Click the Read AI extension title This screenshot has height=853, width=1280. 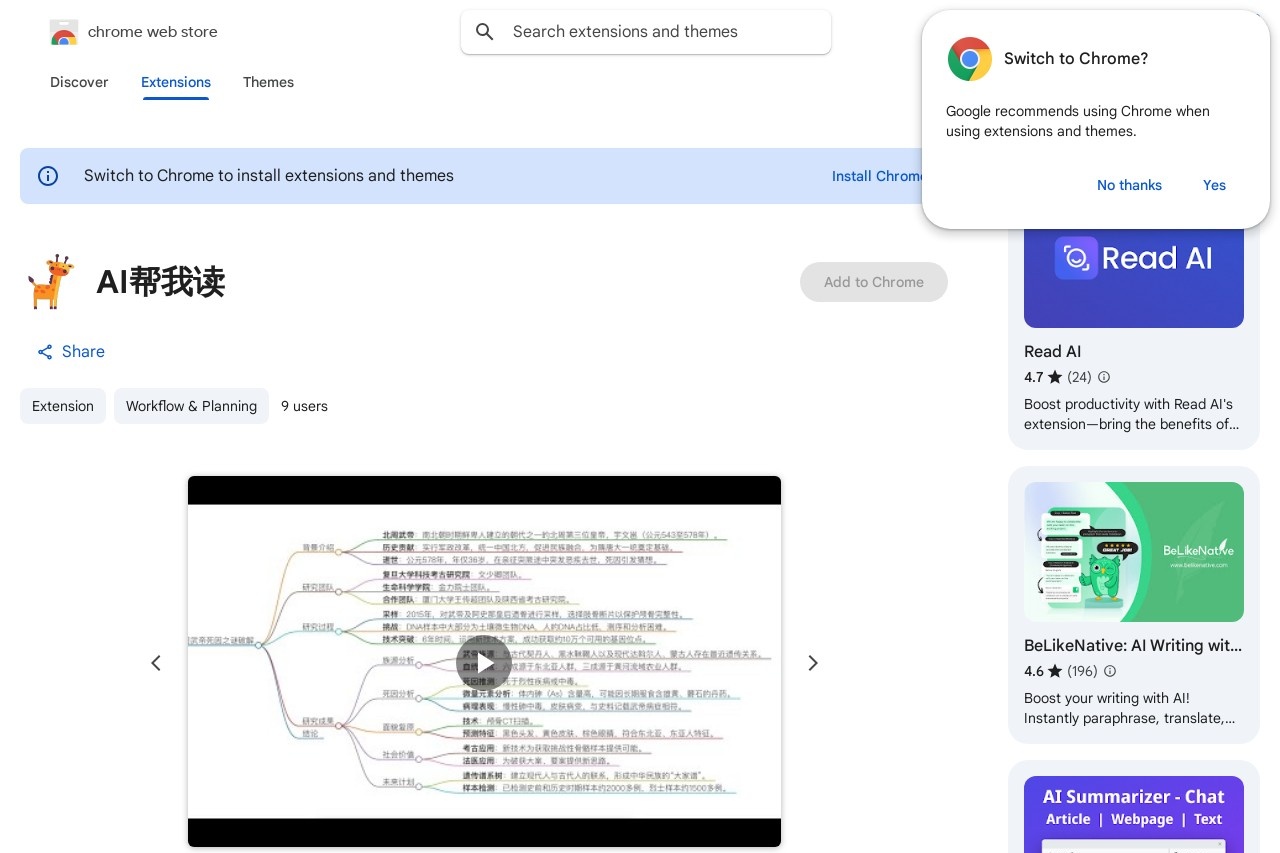(1052, 352)
